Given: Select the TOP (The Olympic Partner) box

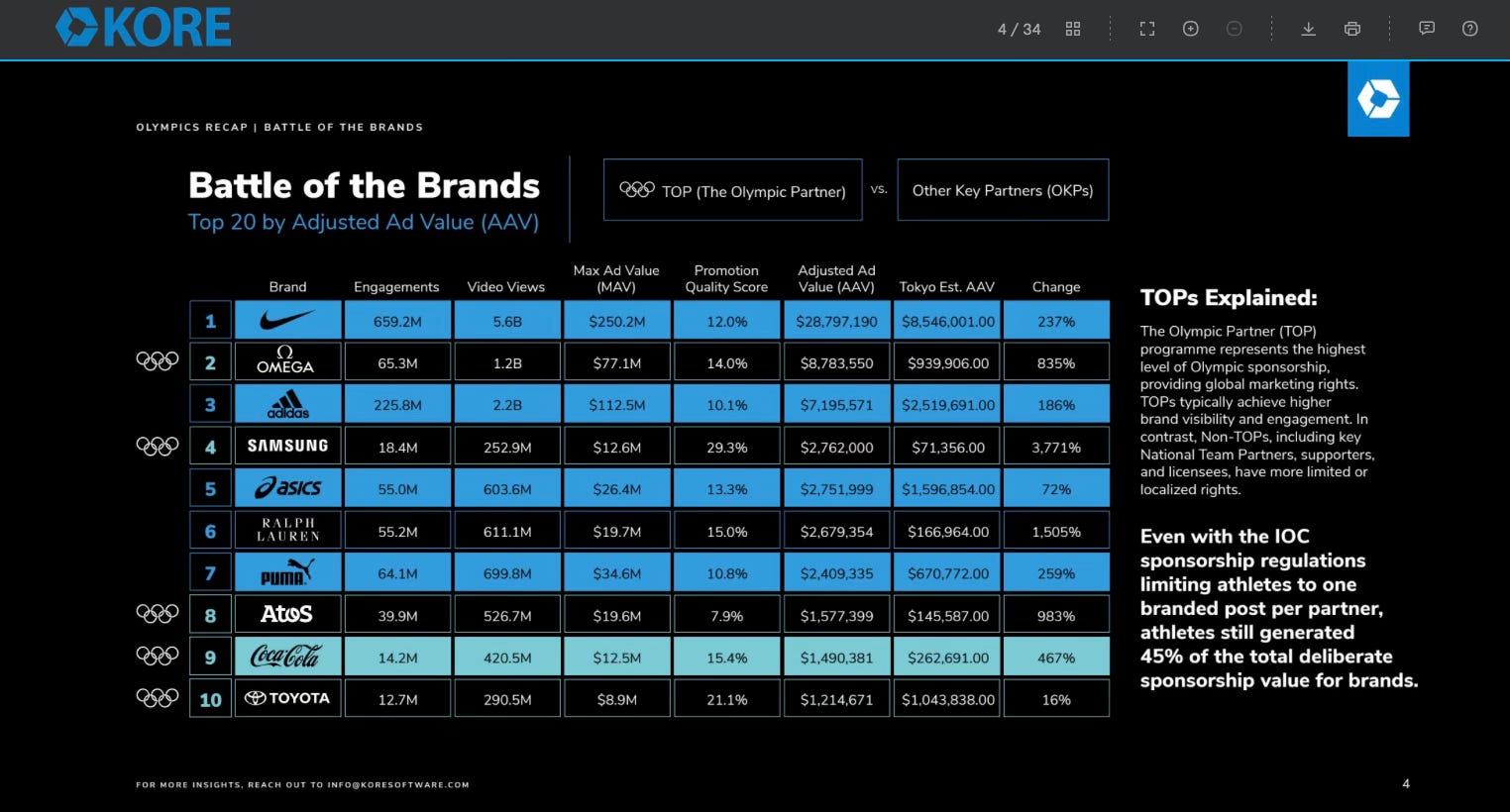Looking at the screenshot, I should click(733, 189).
